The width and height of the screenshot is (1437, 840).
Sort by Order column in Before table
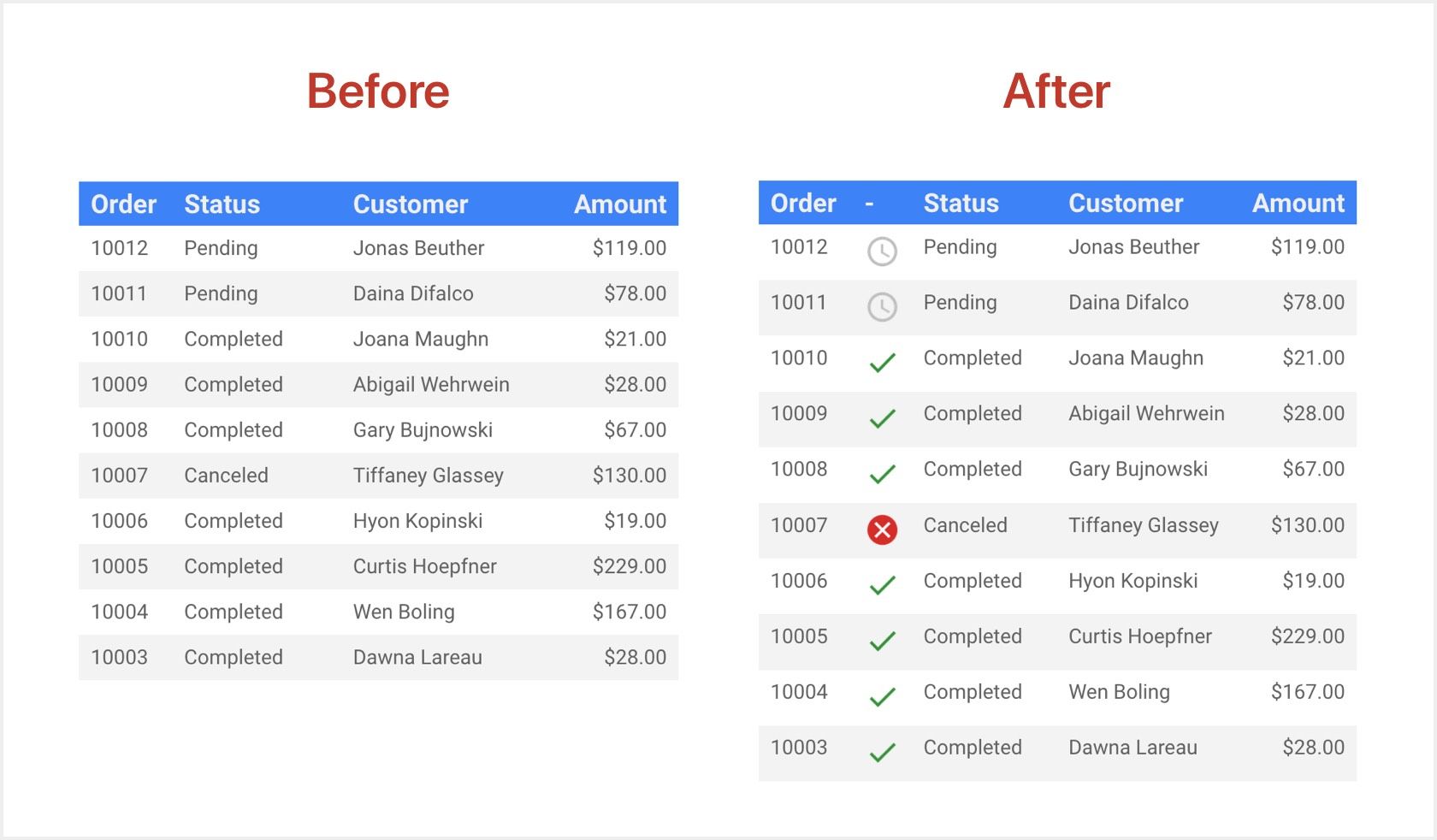(x=124, y=204)
